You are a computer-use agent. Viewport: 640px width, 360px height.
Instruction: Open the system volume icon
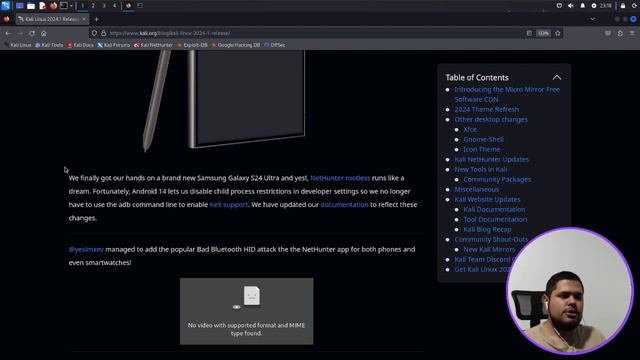point(571,6)
